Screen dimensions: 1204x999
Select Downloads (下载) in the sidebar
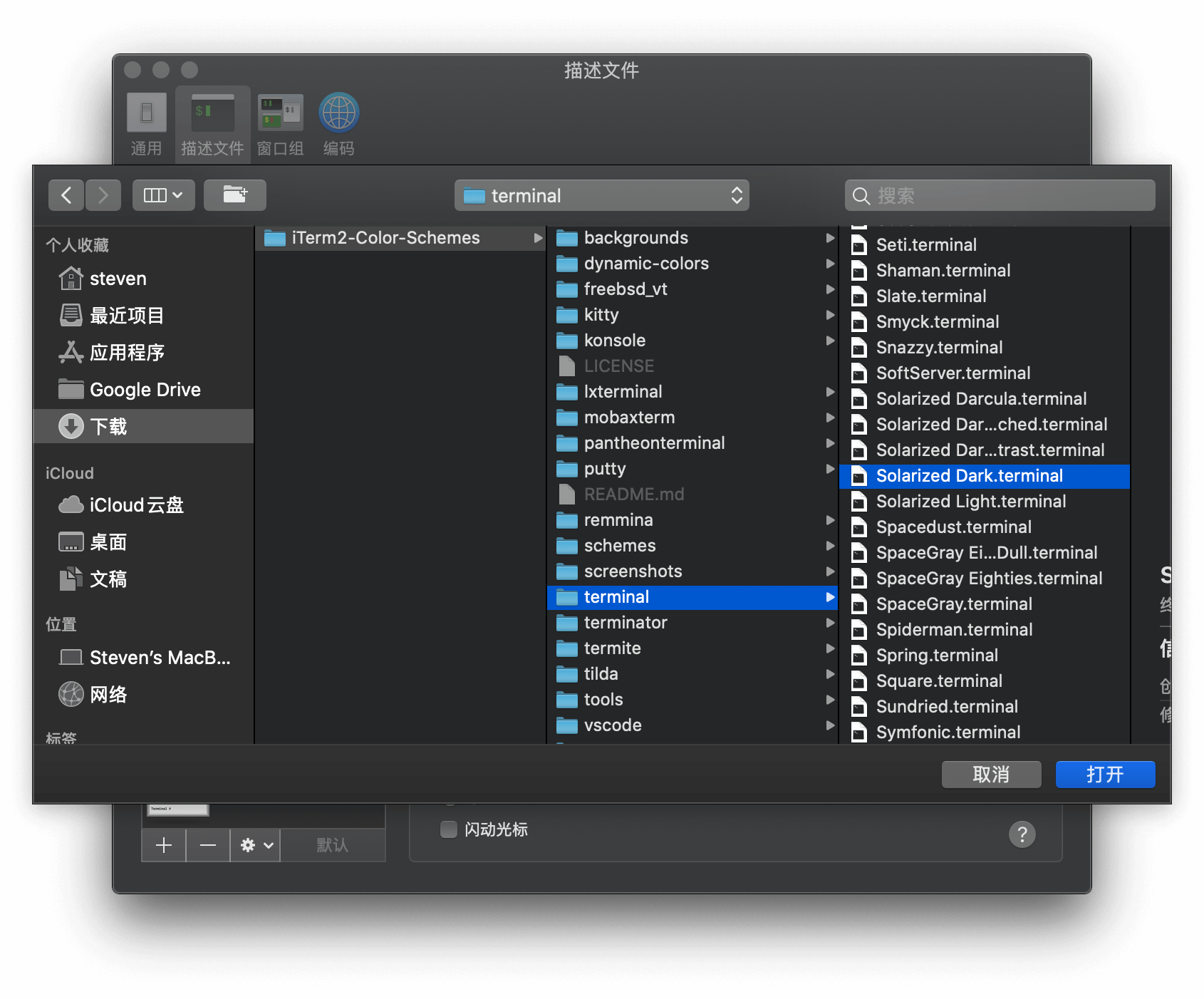[x=108, y=426]
